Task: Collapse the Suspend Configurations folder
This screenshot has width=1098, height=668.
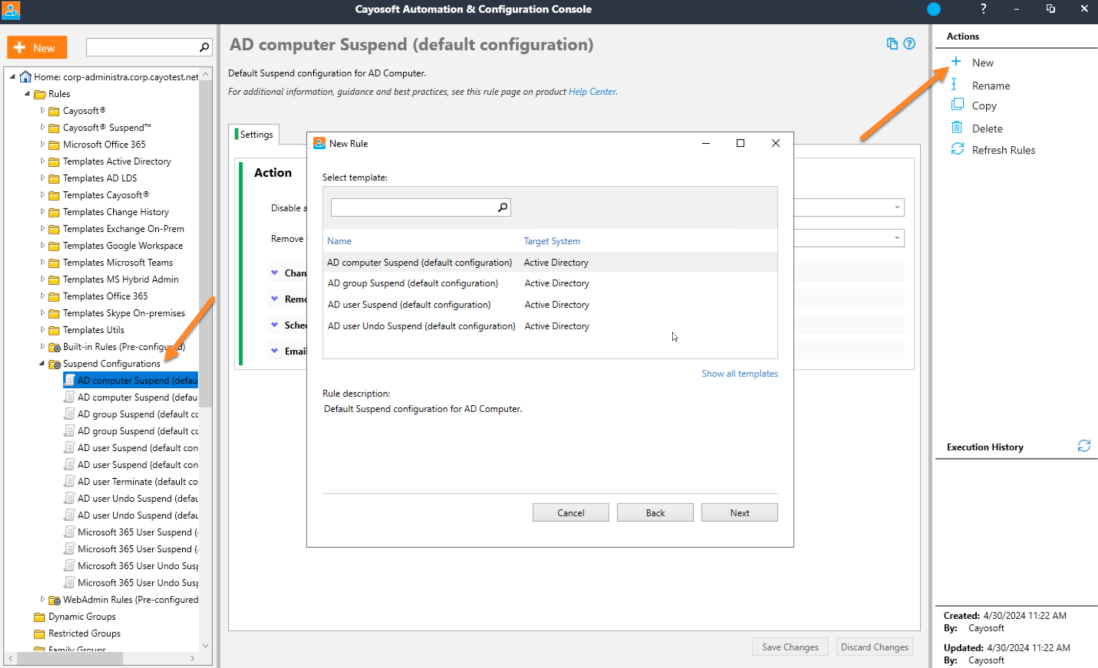Action: [x=41, y=363]
